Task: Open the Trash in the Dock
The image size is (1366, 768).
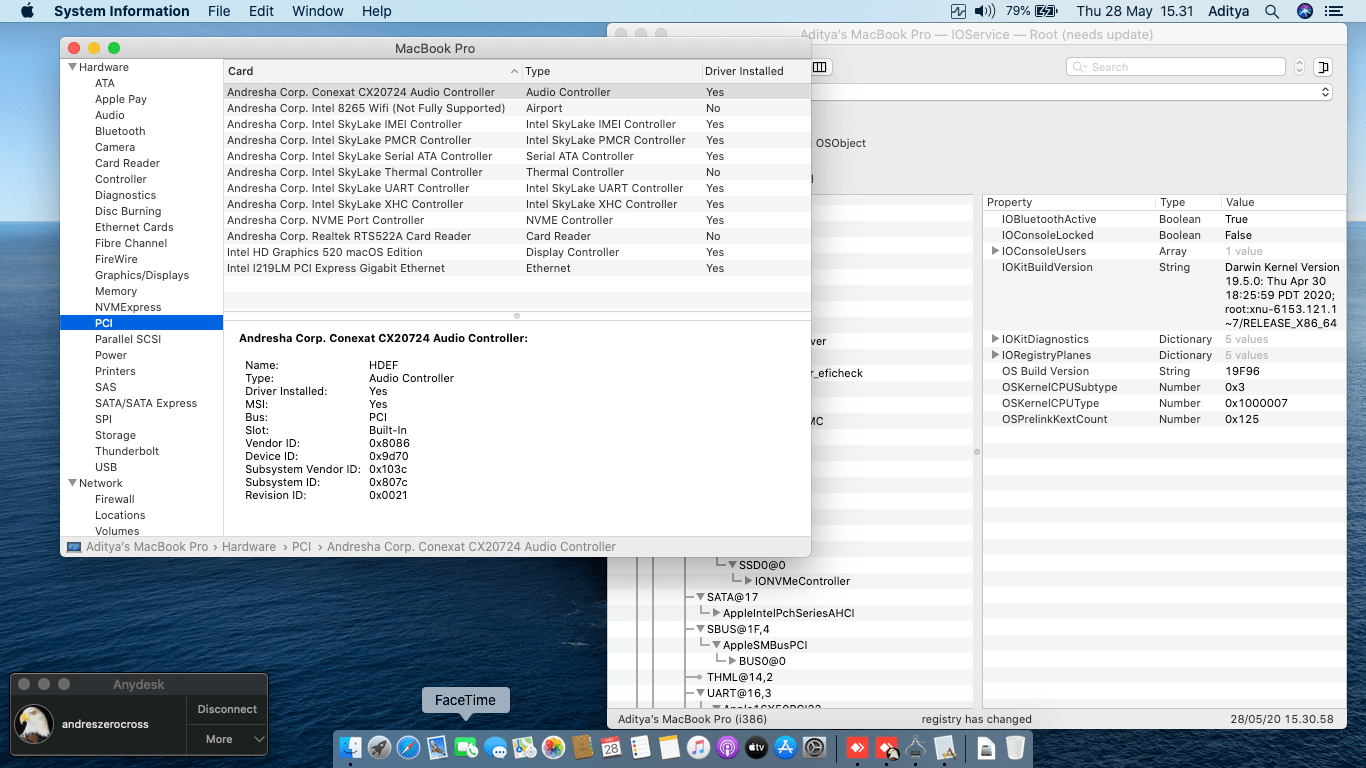Action: point(1015,747)
